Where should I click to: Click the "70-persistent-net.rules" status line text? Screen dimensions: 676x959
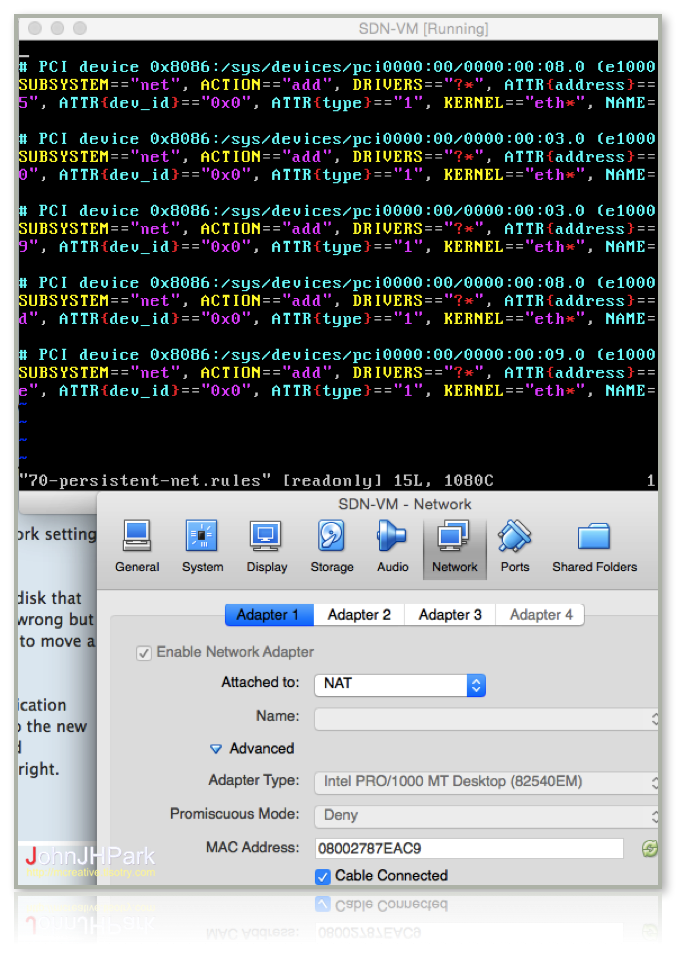click(143, 481)
